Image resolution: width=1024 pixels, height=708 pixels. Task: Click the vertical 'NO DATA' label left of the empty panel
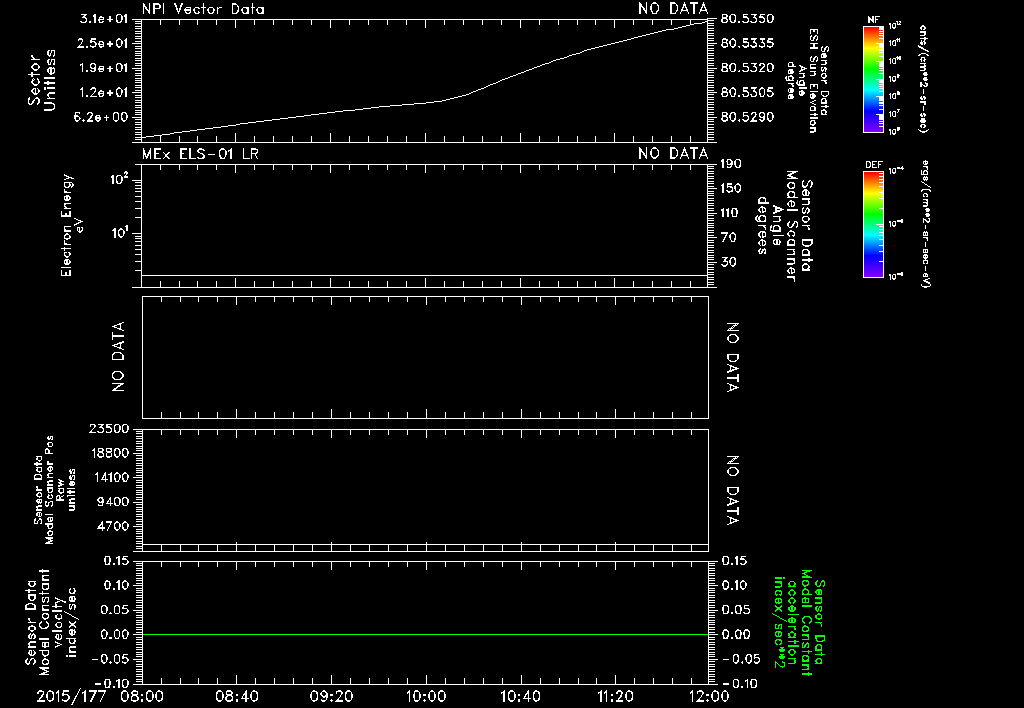(118, 357)
